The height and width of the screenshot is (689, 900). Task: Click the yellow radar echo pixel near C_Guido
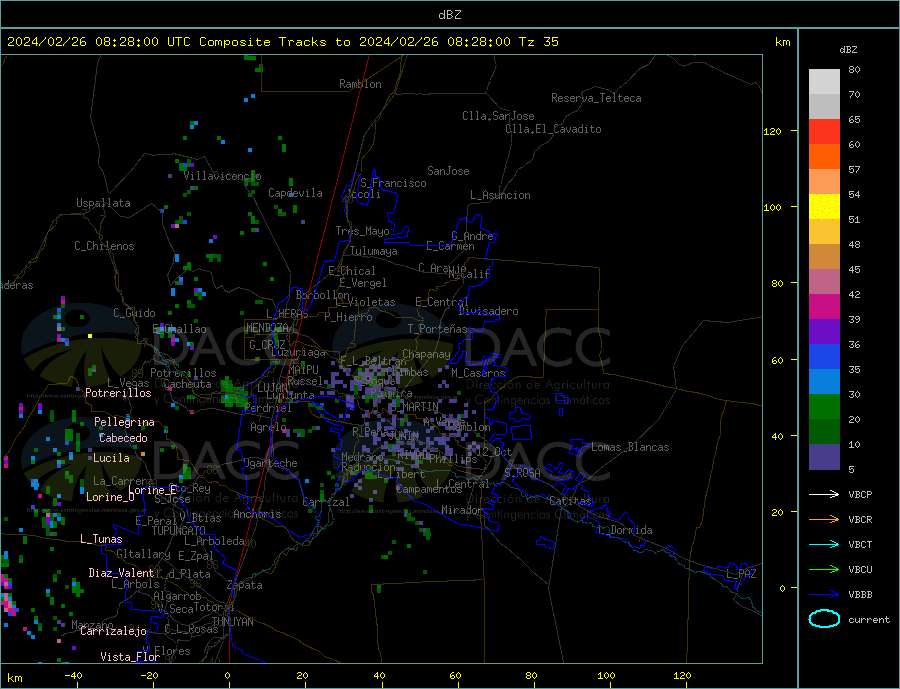(x=90, y=335)
